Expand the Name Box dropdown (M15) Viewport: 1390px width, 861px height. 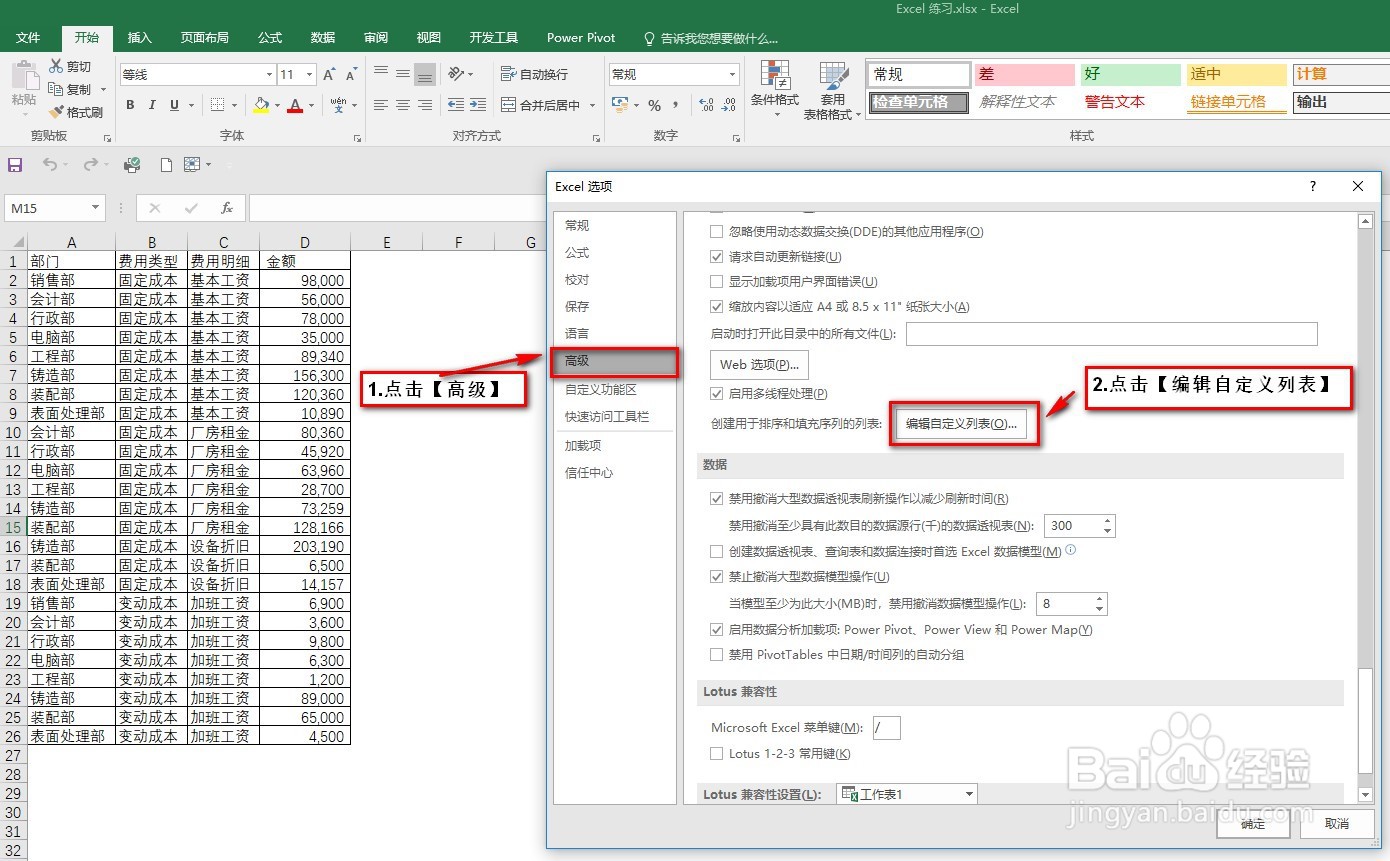pos(96,208)
